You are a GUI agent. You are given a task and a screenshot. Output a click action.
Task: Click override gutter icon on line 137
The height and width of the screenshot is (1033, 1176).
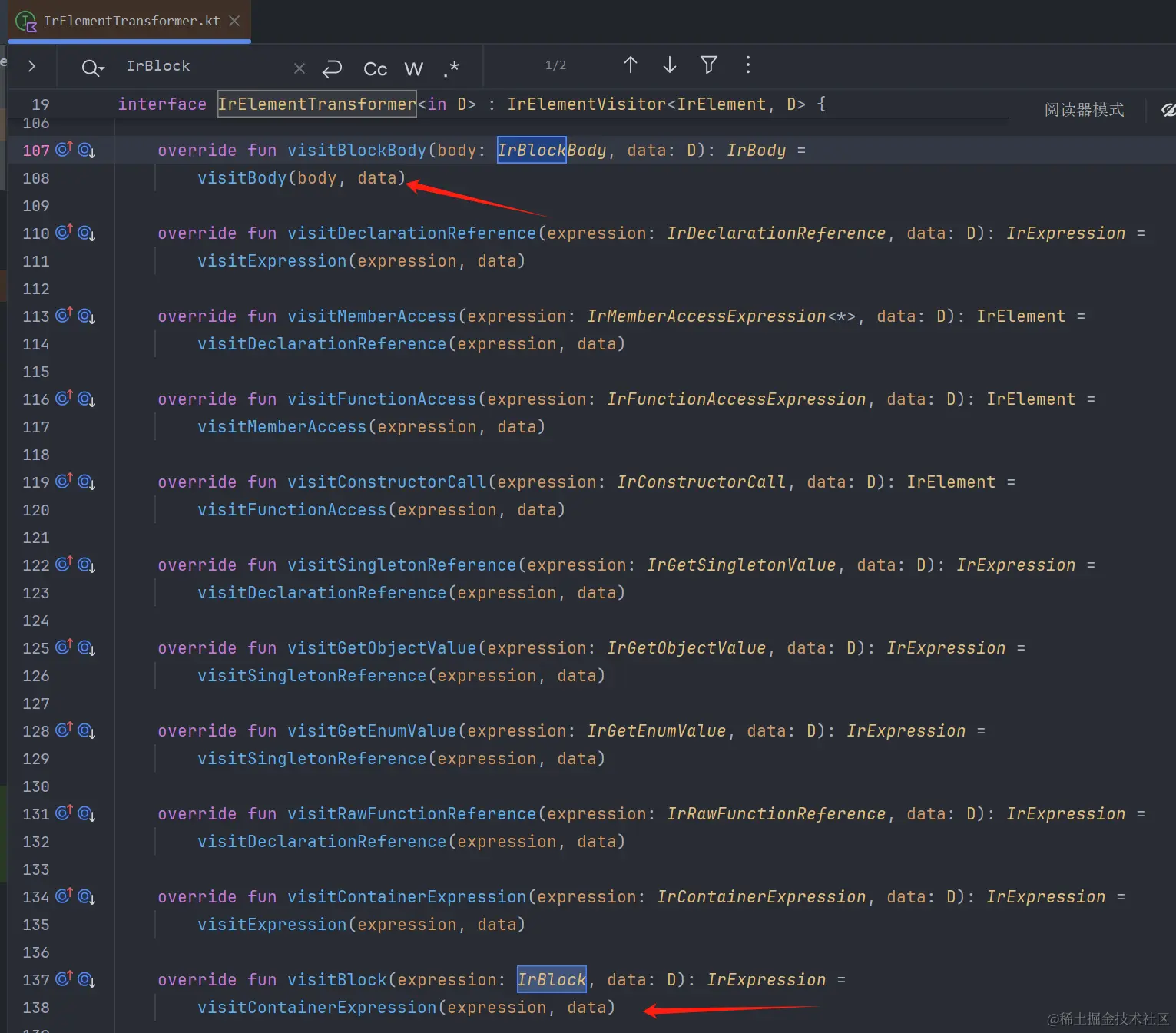point(64,978)
